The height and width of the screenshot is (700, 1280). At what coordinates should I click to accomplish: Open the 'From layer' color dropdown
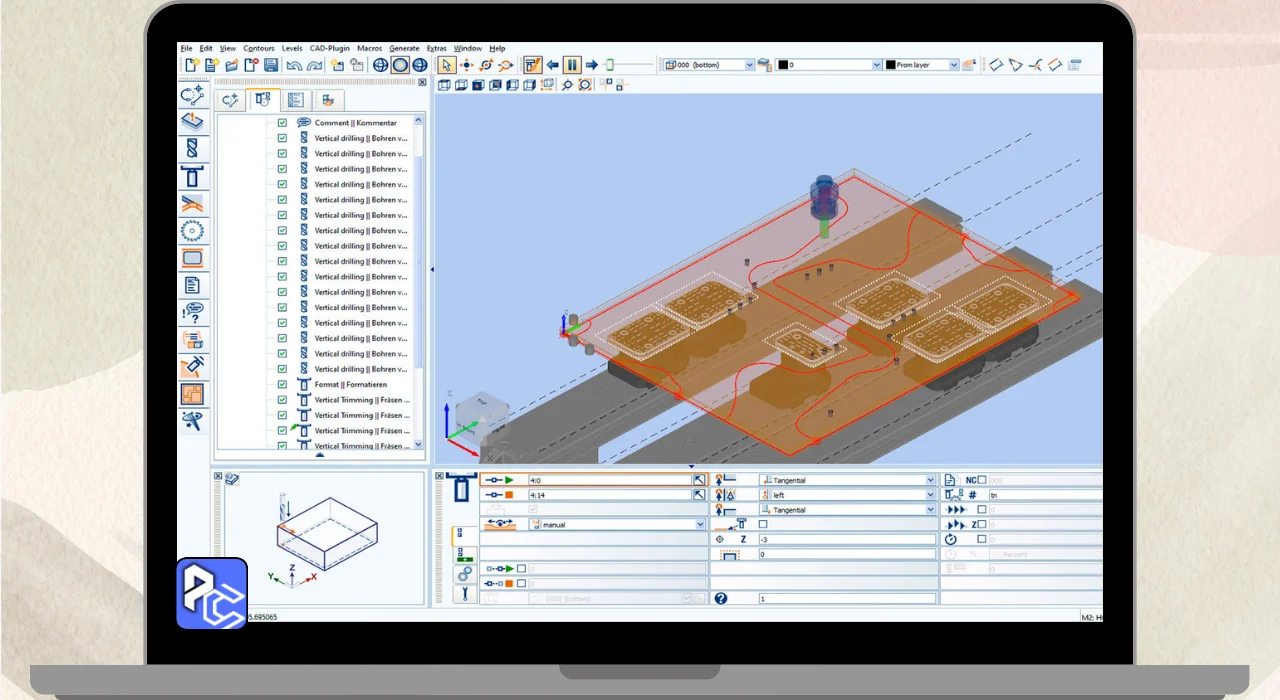click(953, 65)
